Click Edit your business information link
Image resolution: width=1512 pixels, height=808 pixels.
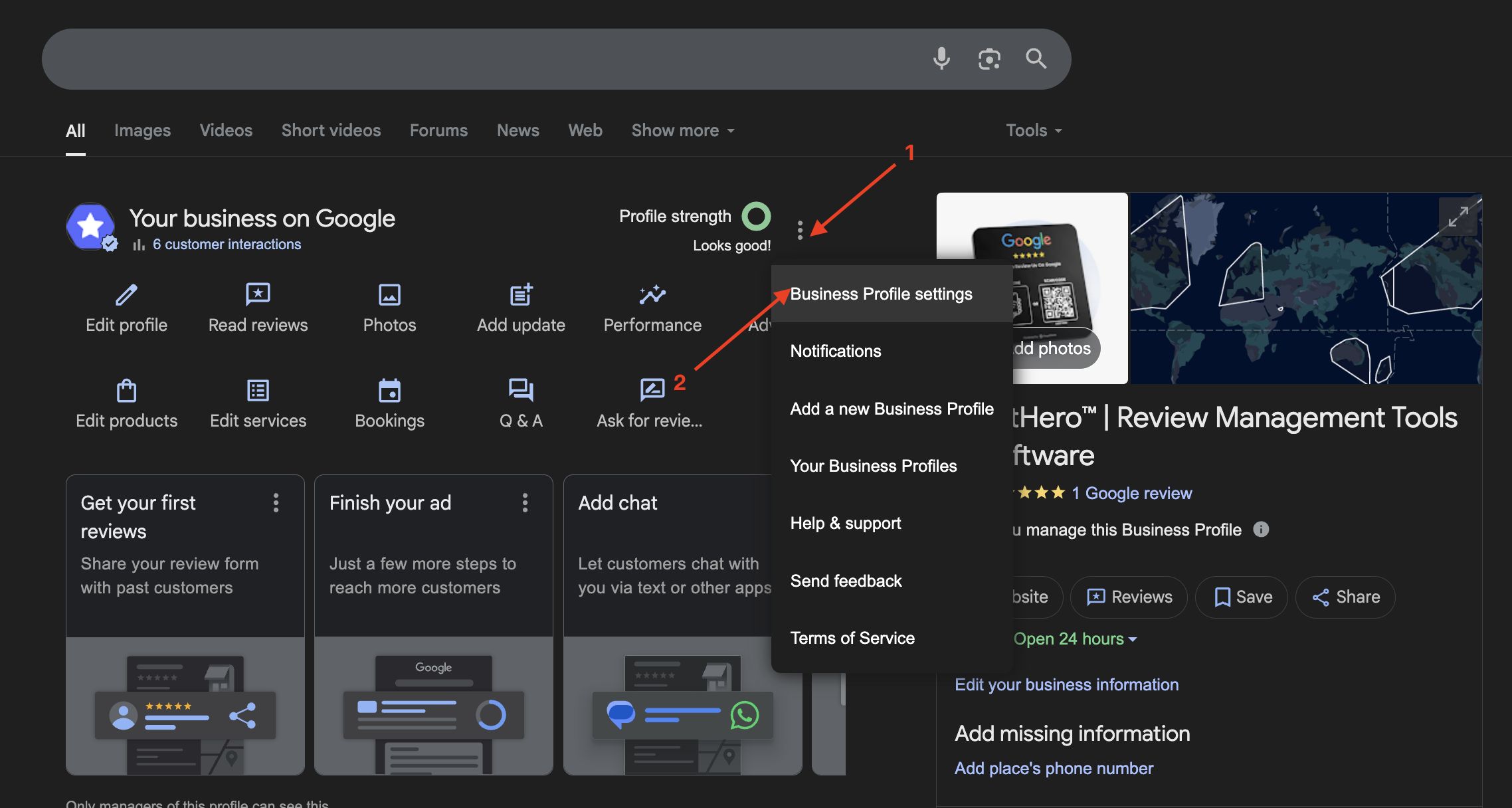tap(1066, 684)
